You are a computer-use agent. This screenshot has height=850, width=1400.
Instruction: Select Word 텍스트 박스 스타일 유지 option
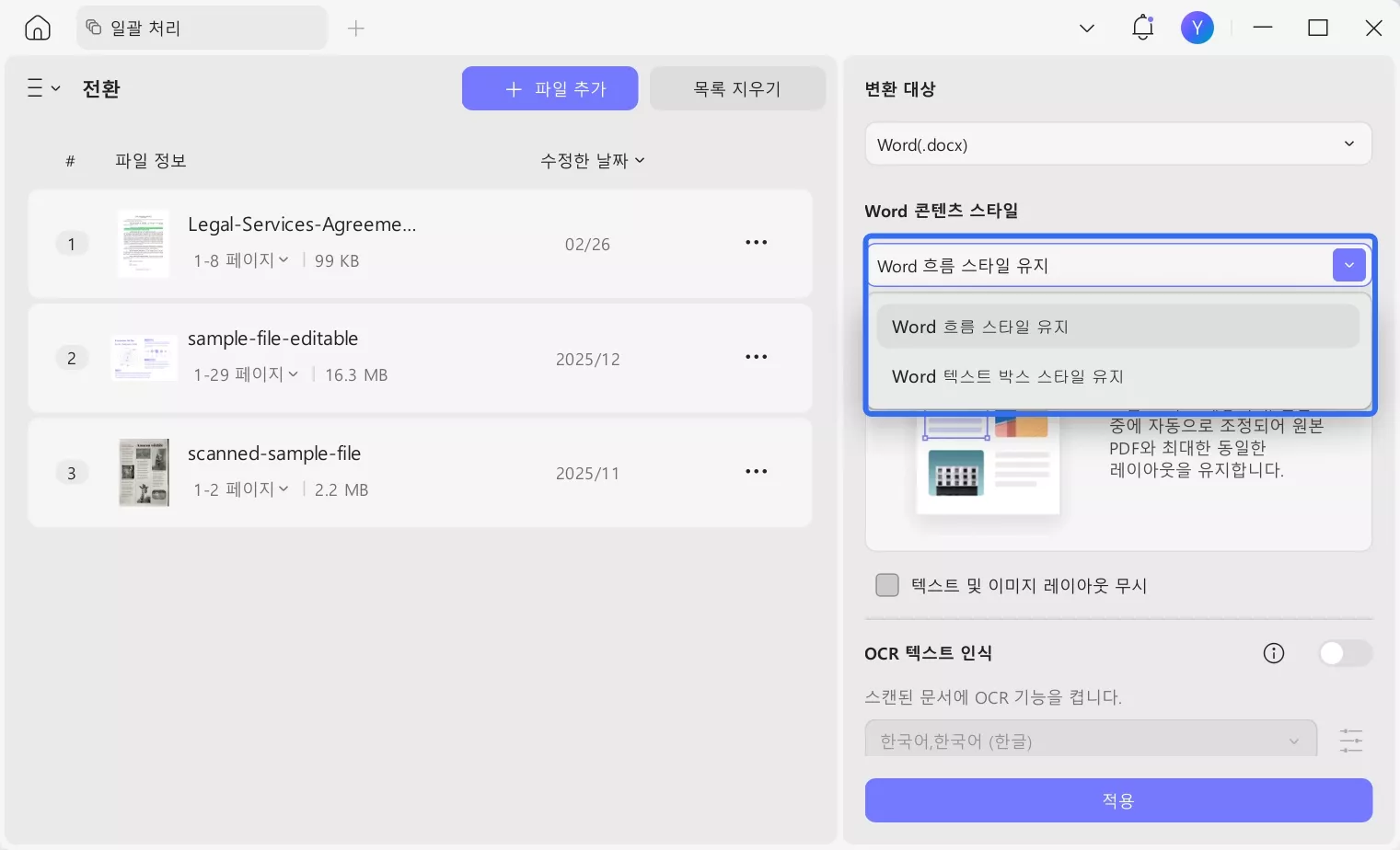click(x=1007, y=375)
